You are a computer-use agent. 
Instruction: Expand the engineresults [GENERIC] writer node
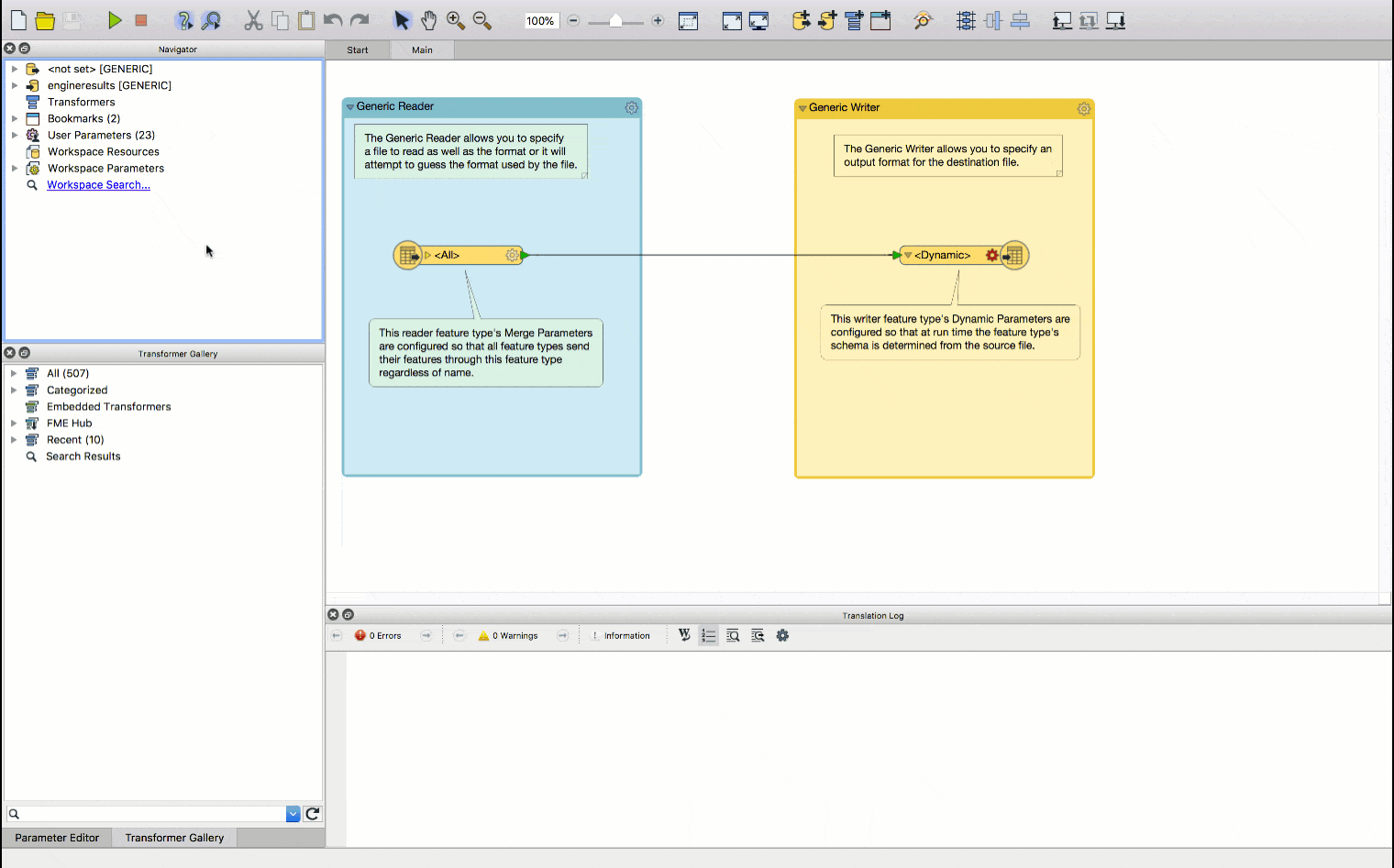pos(15,85)
